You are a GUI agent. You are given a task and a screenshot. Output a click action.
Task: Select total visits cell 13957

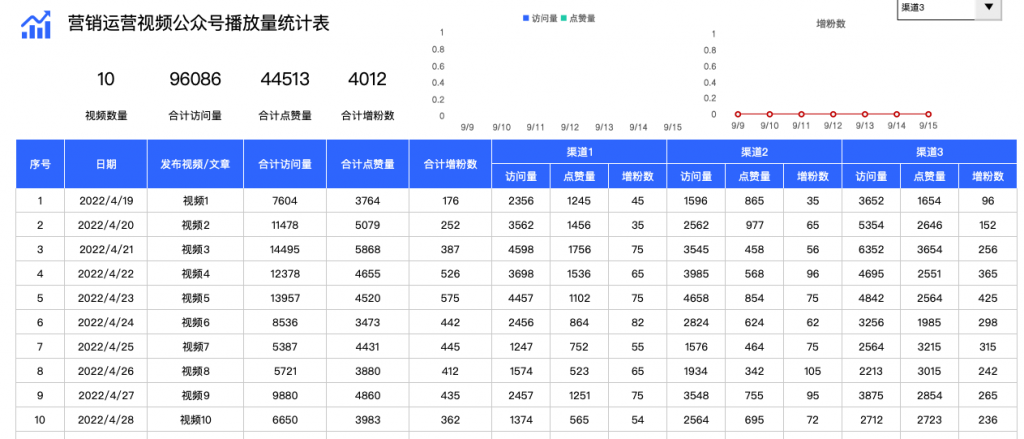tap(285, 298)
